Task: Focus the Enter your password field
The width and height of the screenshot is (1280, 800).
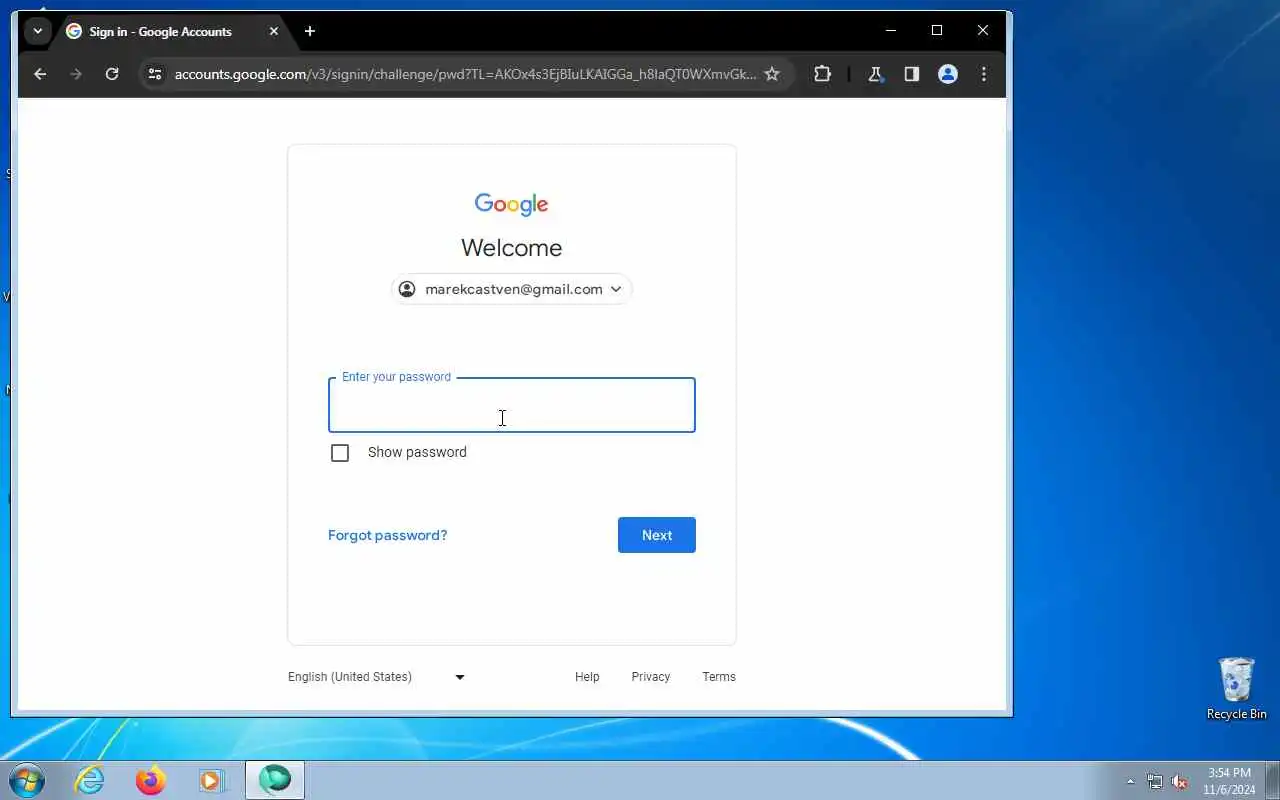Action: pos(512,405)
